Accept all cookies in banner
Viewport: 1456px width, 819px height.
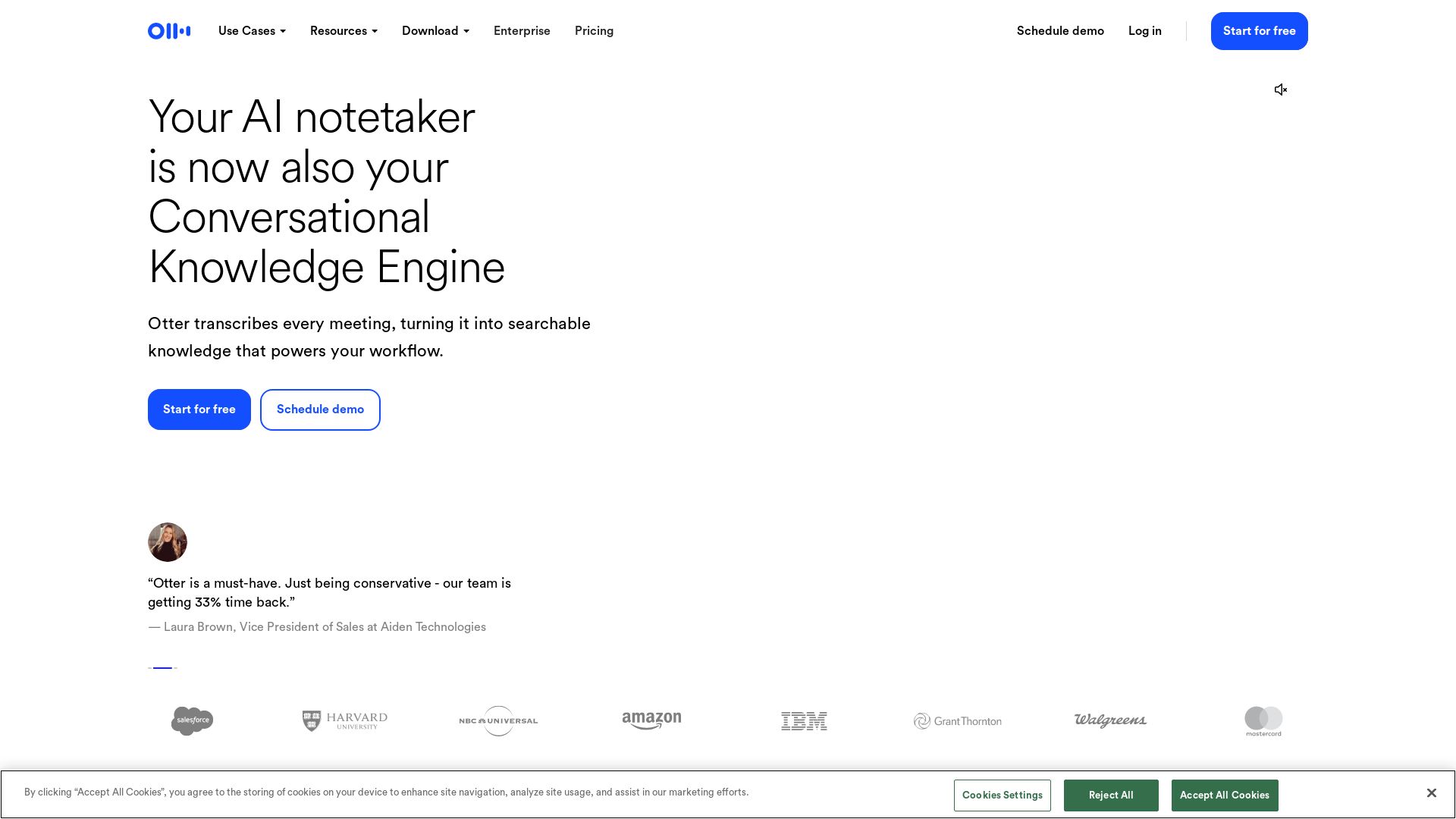(x=1224, y=795)
